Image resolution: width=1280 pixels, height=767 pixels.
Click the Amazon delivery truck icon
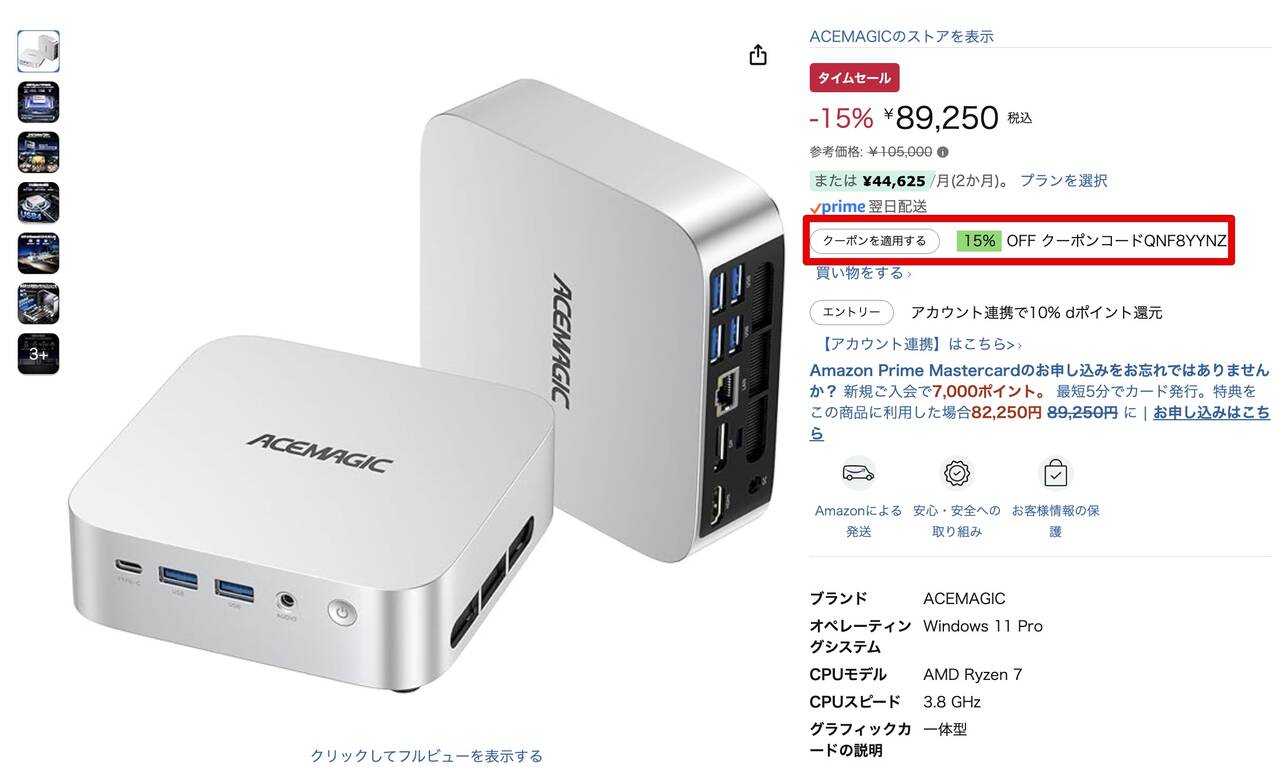(x=858, y=472)
